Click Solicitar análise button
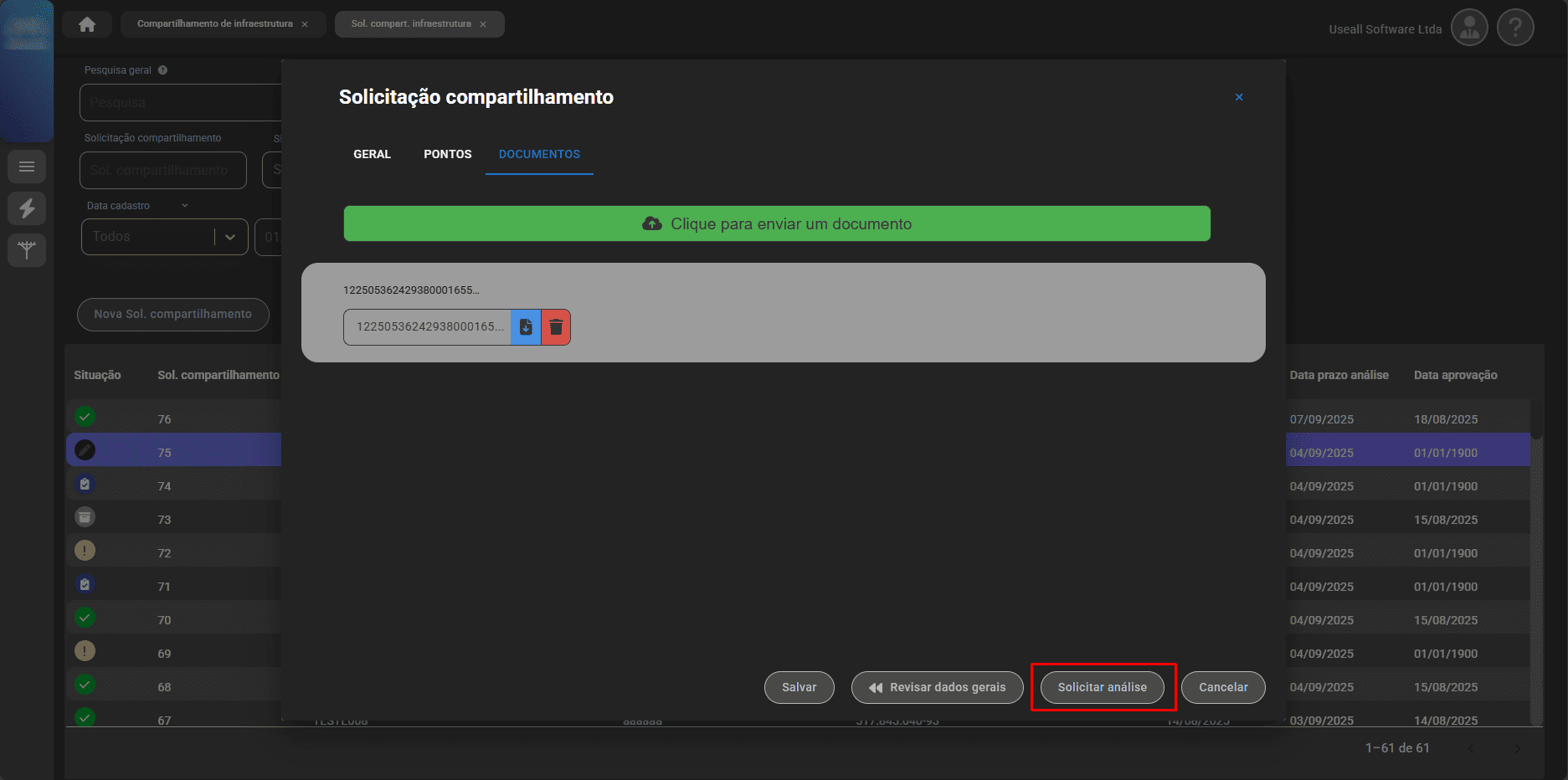 1102,687
